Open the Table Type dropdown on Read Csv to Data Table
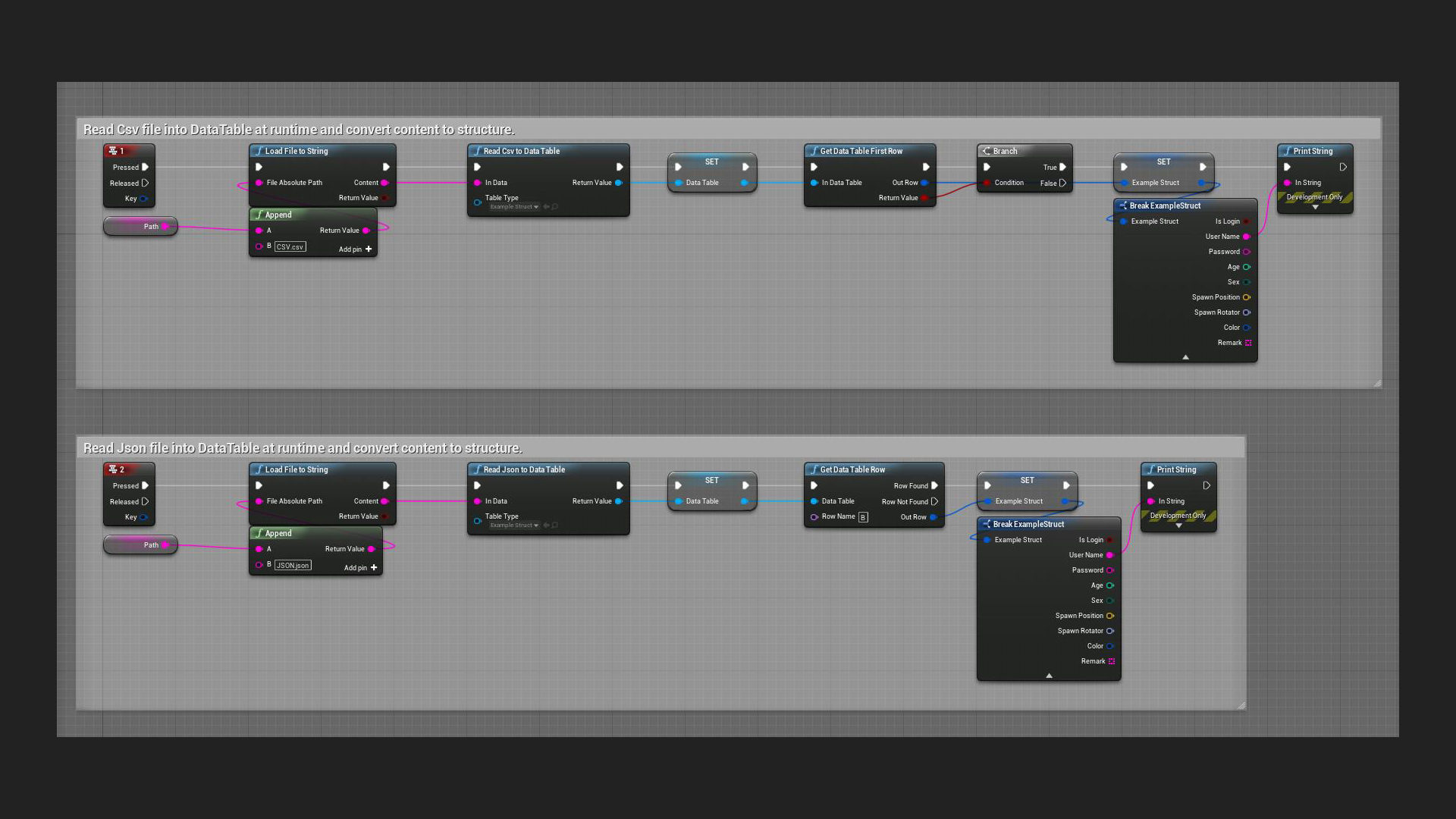The image size is (1456, 819). coord(514,207)
